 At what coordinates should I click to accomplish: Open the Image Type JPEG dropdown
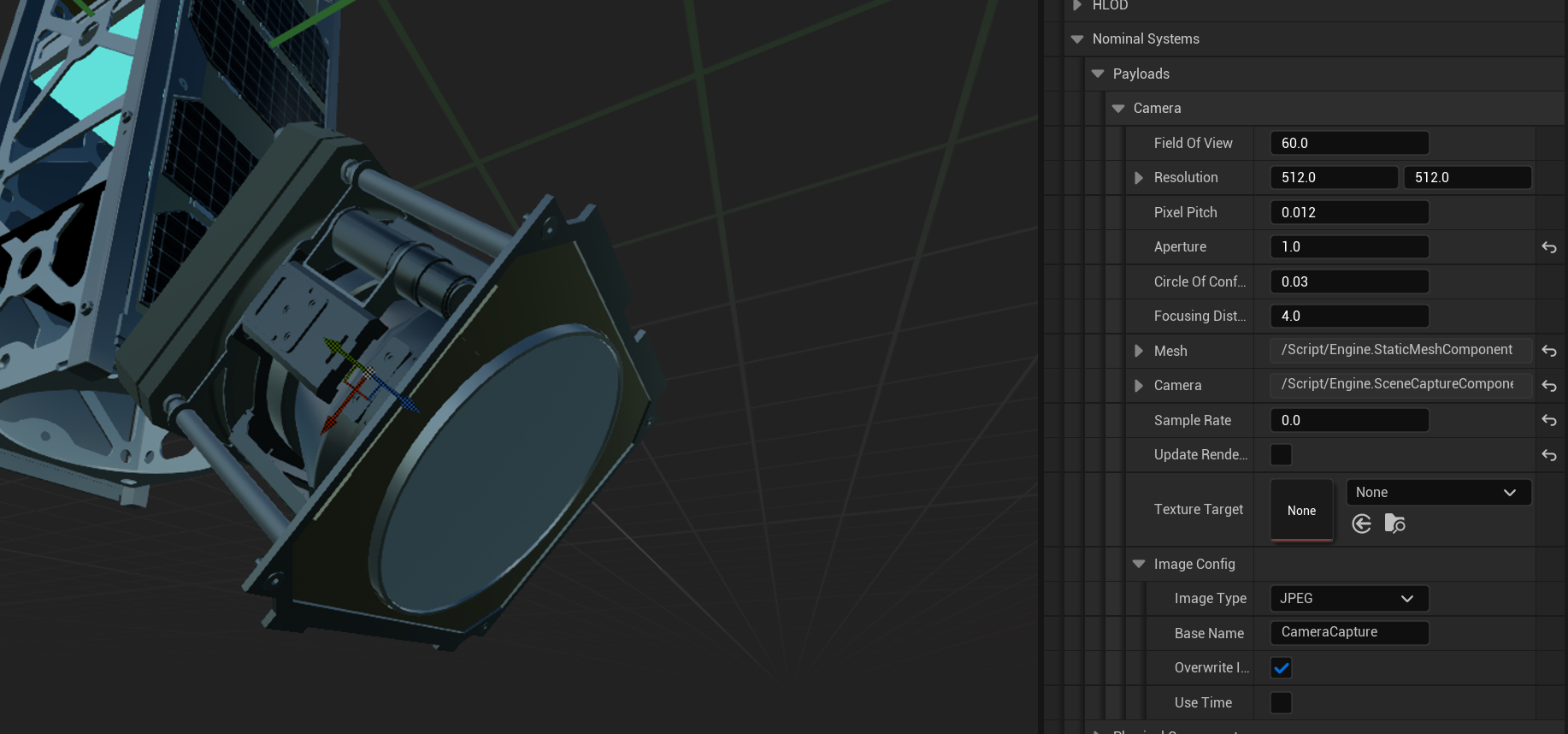(x=1349, y=598)
